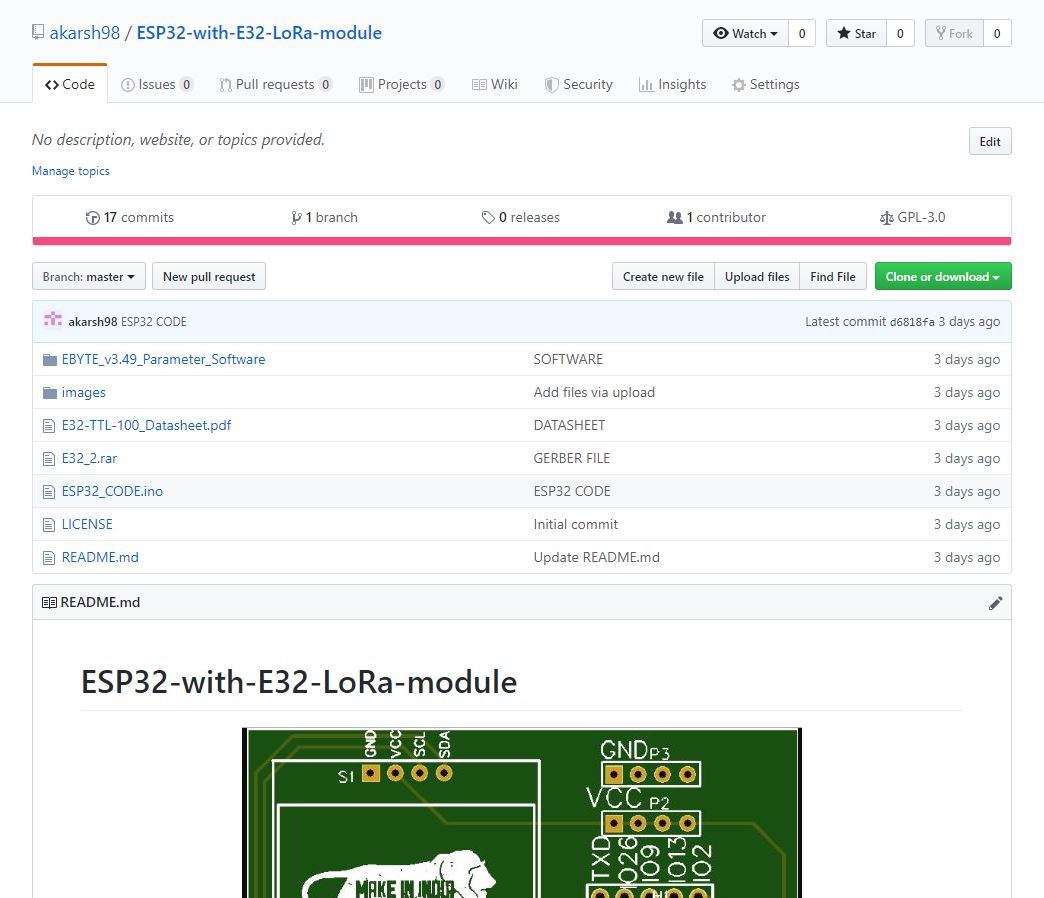Open the Branch: master dropdown
This screenshot has height=898, width=1044.
[x=88, y=276]
